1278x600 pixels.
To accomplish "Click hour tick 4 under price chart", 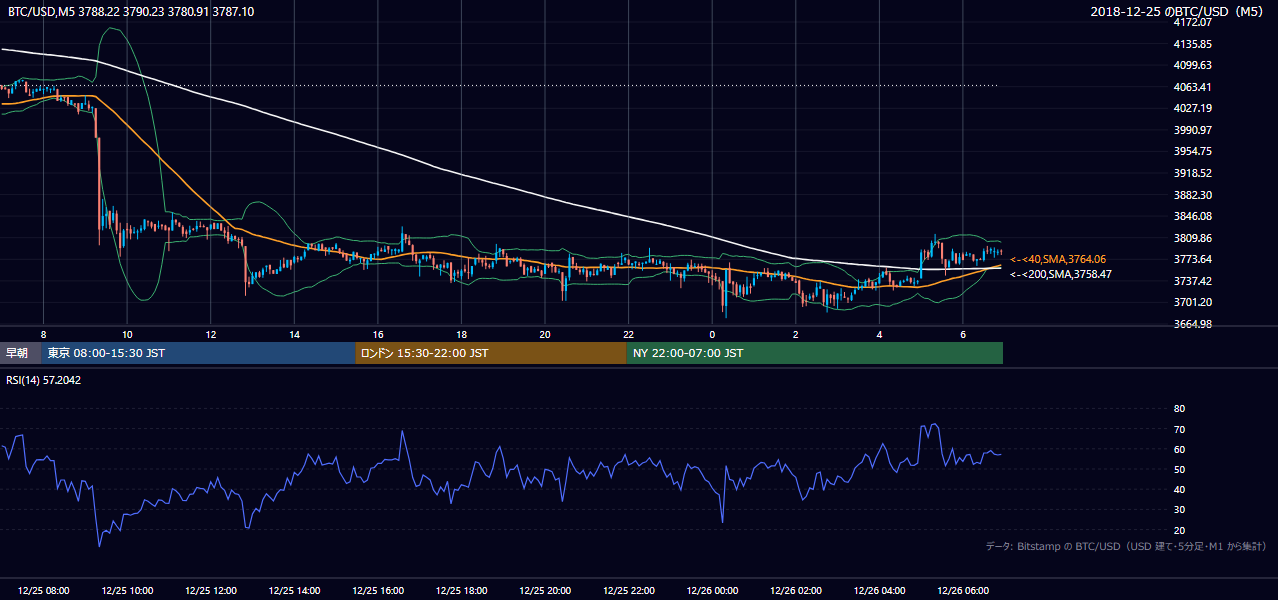I will [879, 334].
